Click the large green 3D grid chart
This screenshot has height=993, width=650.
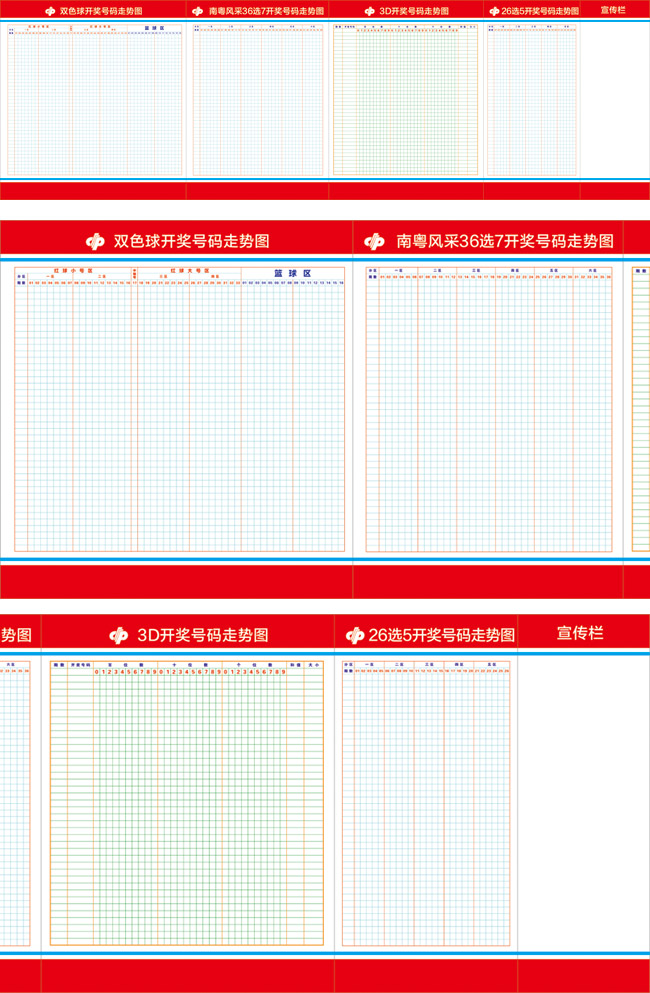187,803
